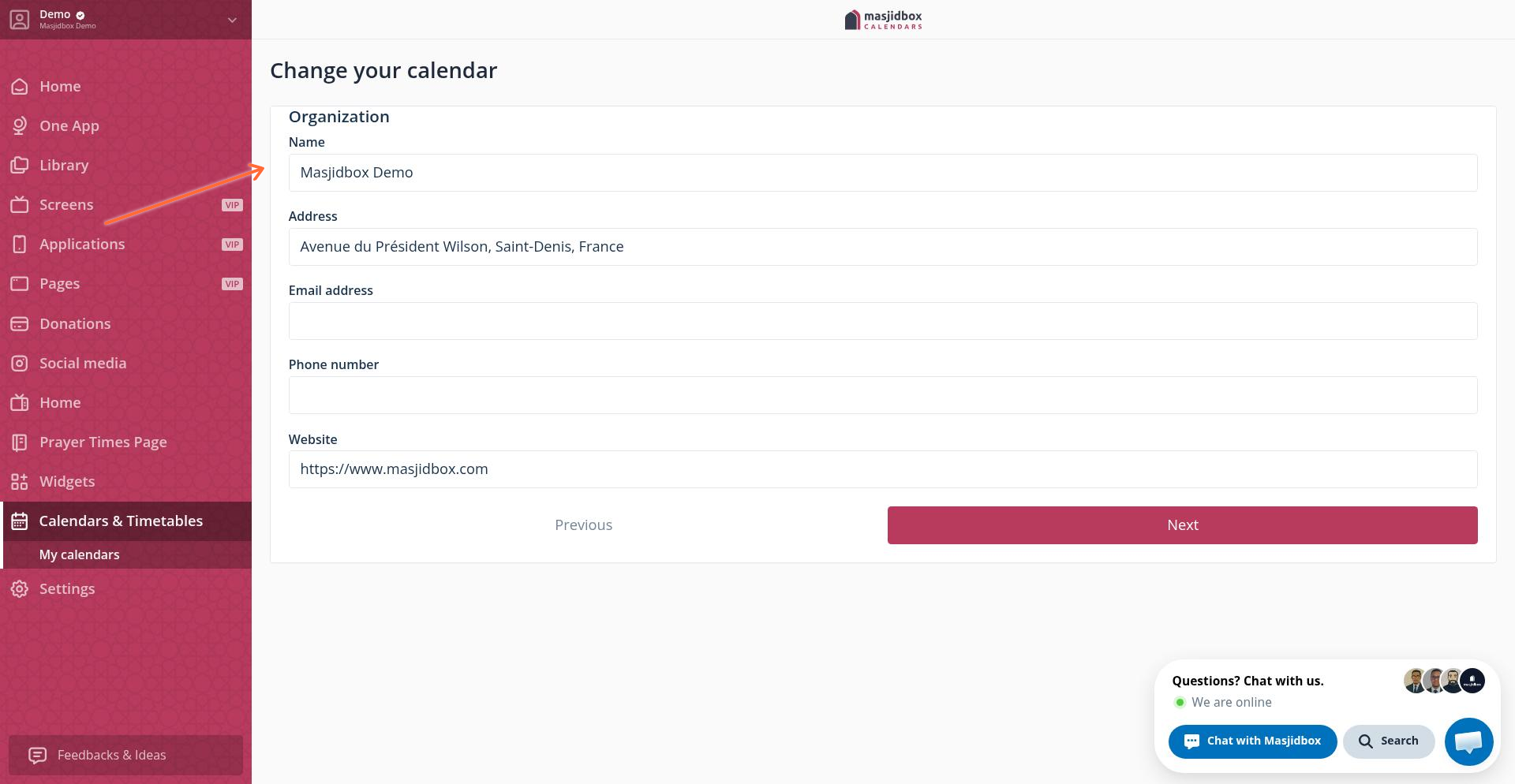Collapse the Calendars & Timetables section
1515x784 pixels.
[x=121, y=521]
